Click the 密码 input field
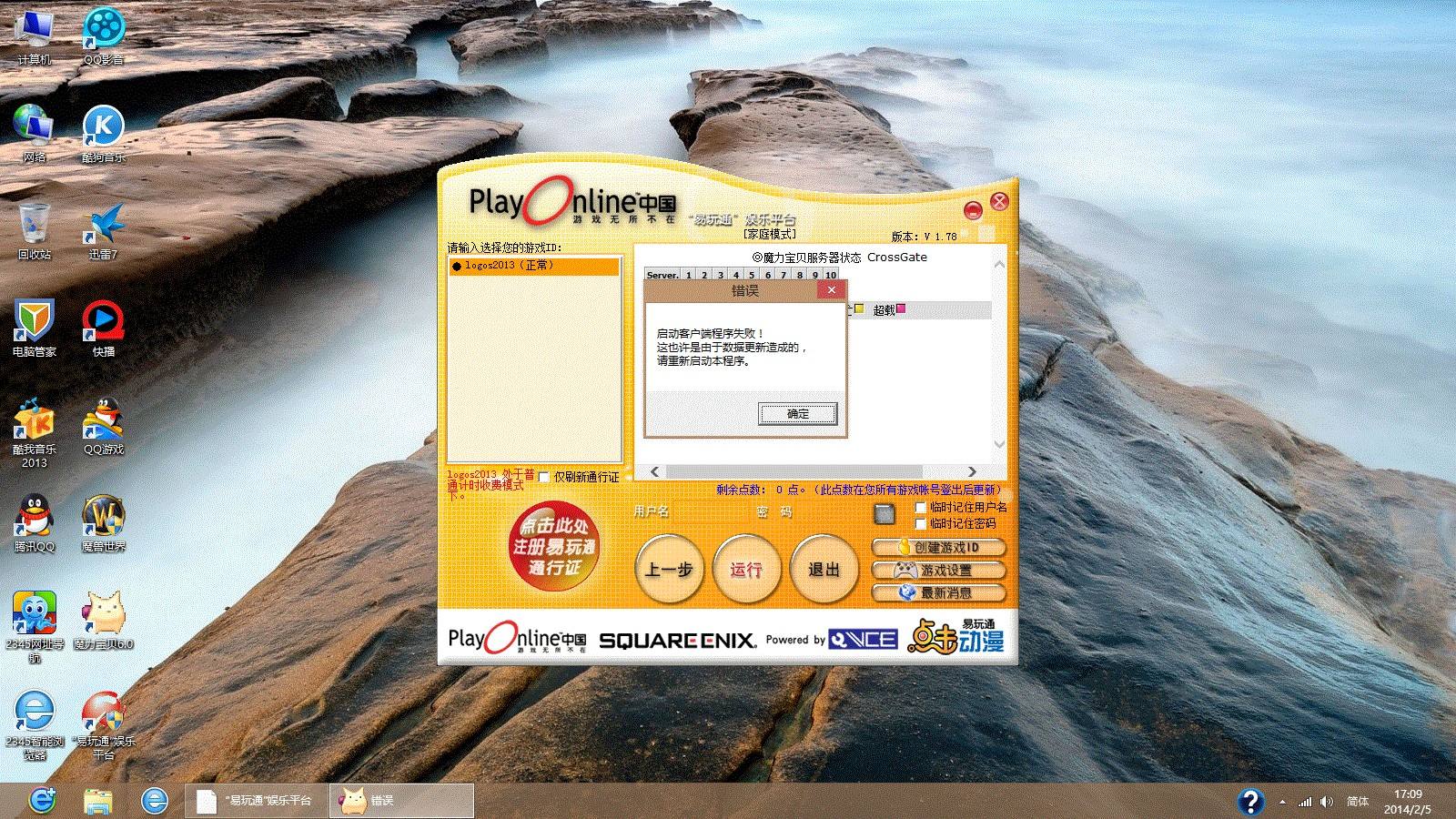 832,512
